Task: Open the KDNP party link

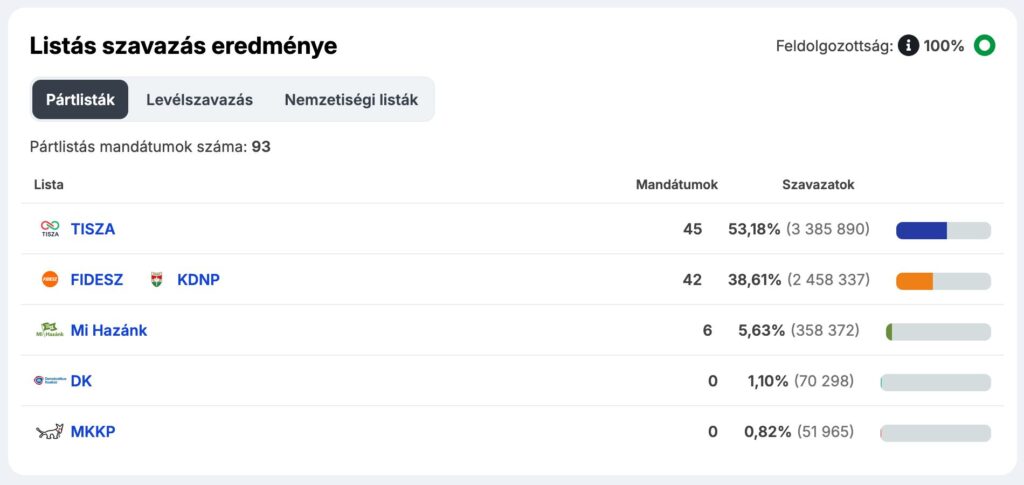Action: pyautogui.click(x=198, y=280)
